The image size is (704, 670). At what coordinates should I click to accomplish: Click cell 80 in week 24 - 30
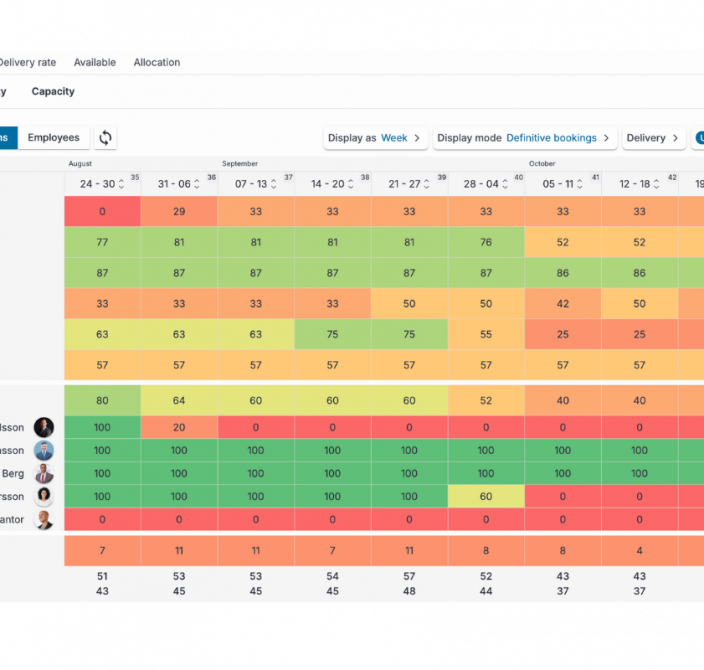tap(102, 400)
